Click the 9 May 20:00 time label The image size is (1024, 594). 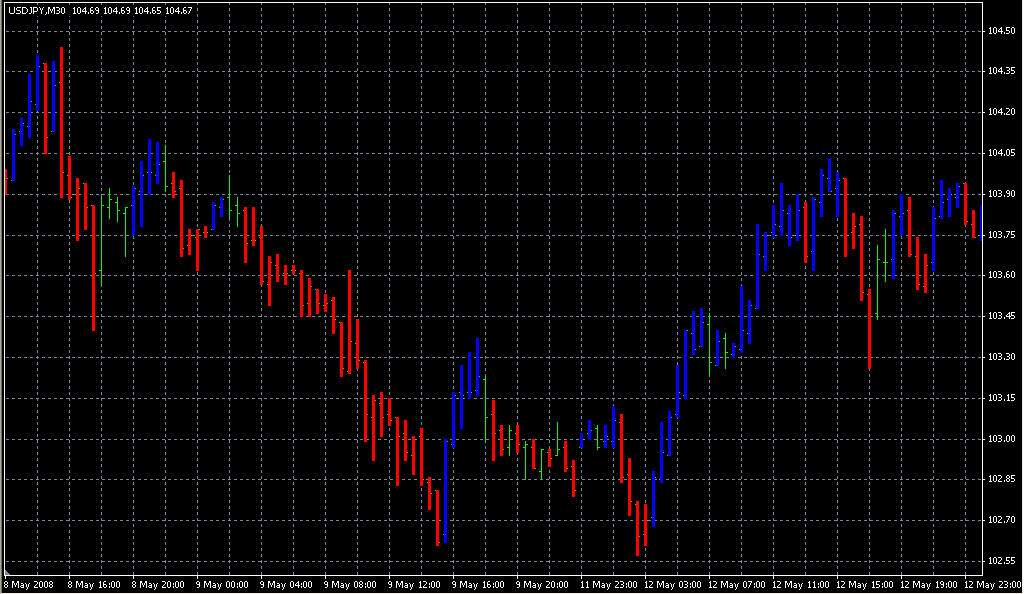coord(542,585)
